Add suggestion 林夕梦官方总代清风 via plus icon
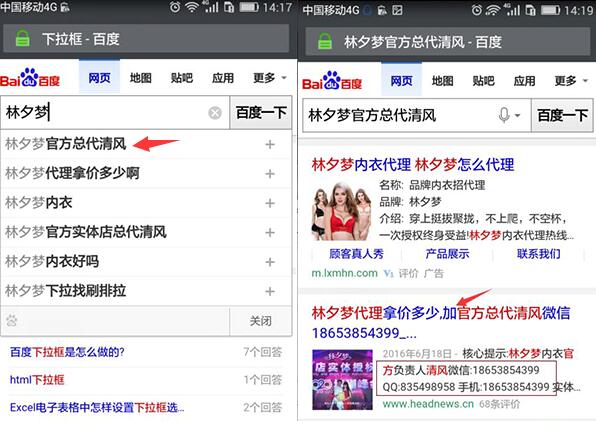The image size is (596, 421). pyautogui.click(x=270, y=144)
